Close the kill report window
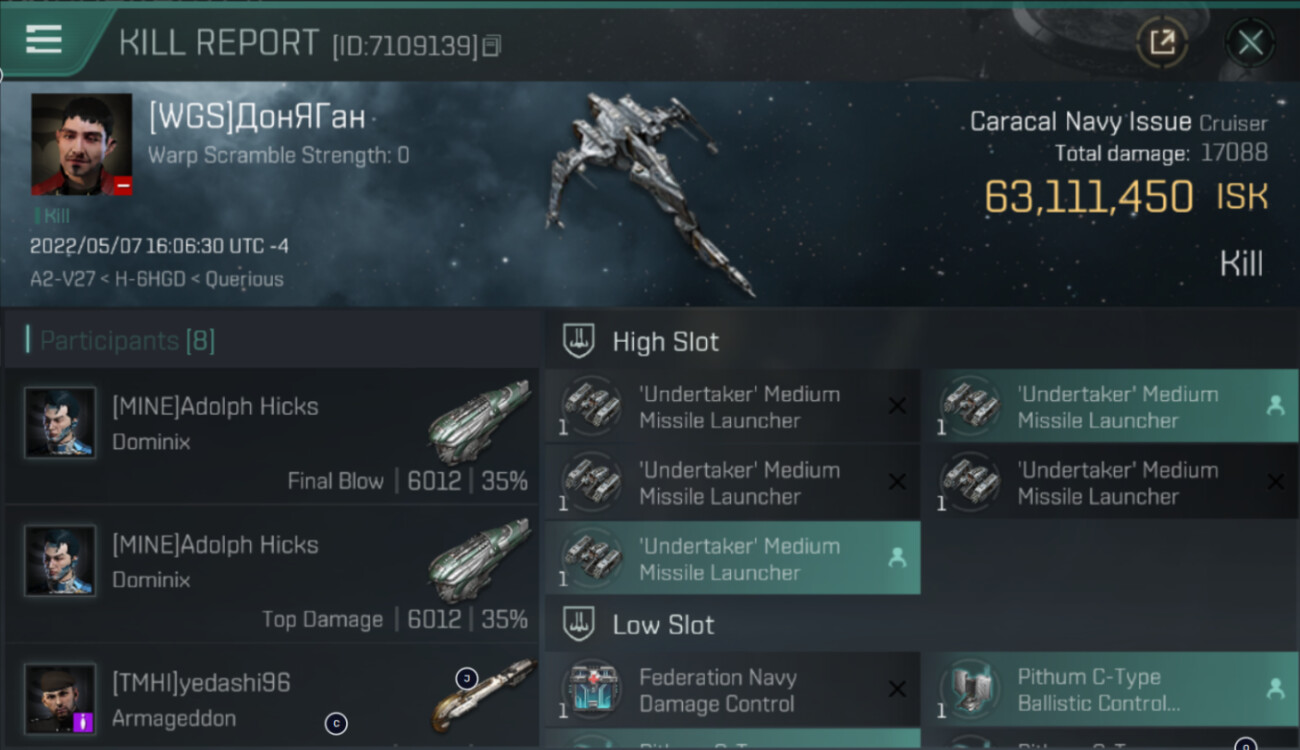This screenshot has width=1300, height=750. (1250, 42)
